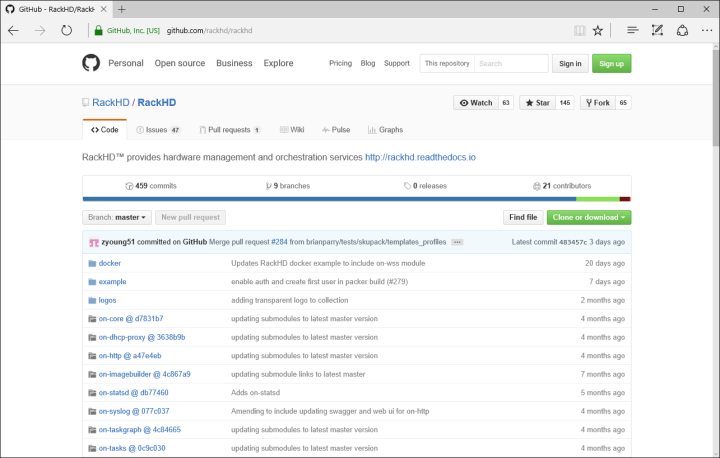The image size is (720, 458).
Task: Open a new browser tab
Action: click(x=122, y=9)
